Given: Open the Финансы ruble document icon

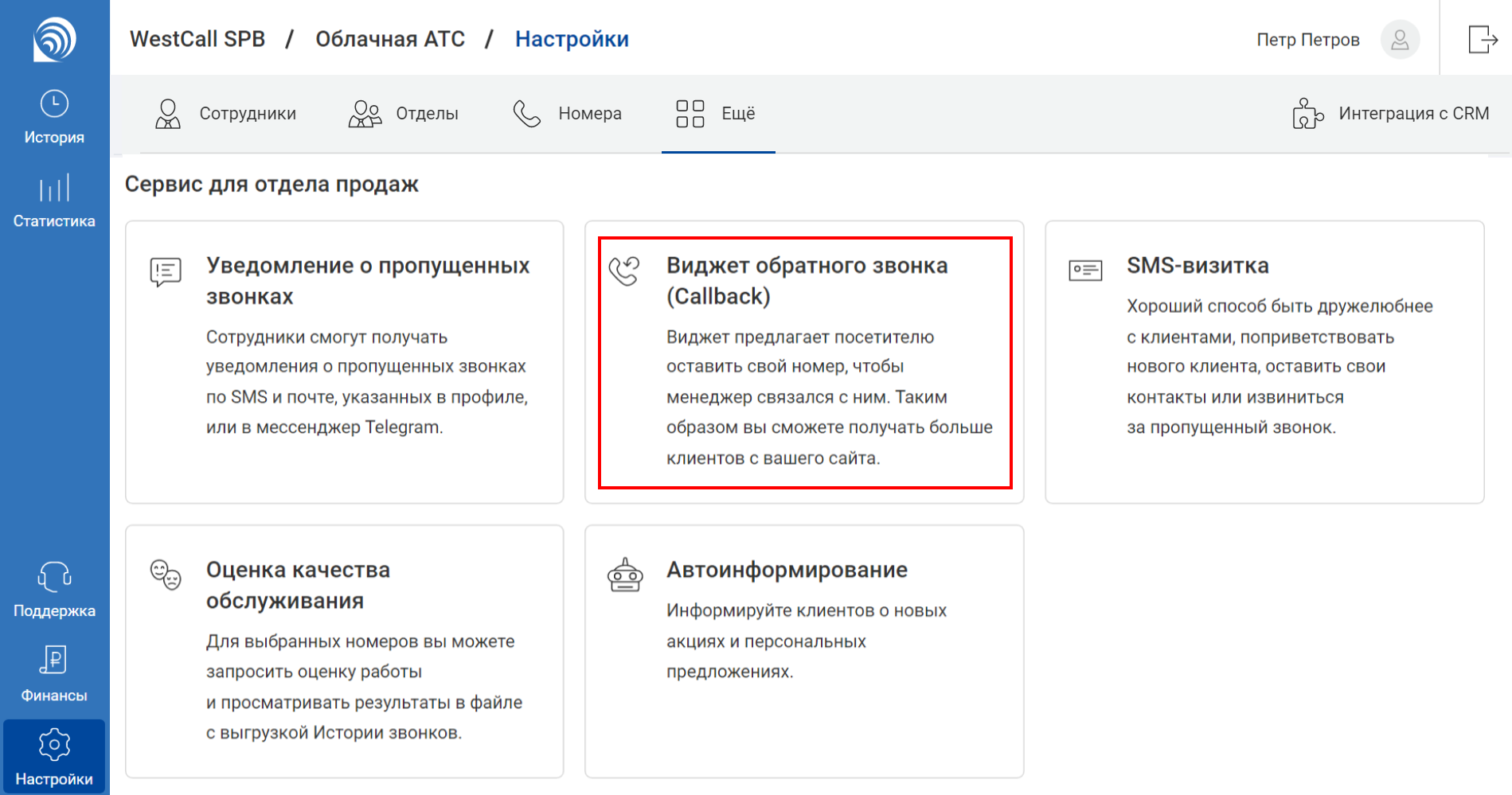Looking at the screenshot, I should 54,660.
